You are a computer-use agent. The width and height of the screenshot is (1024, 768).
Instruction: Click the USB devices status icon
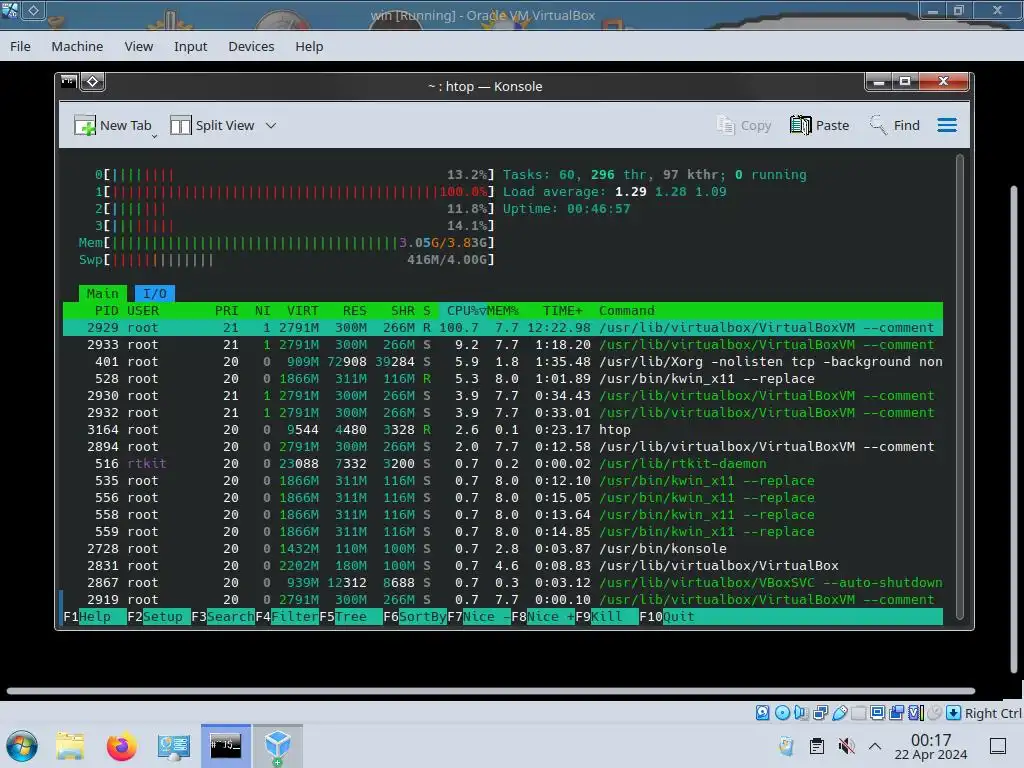coord(840,713)
